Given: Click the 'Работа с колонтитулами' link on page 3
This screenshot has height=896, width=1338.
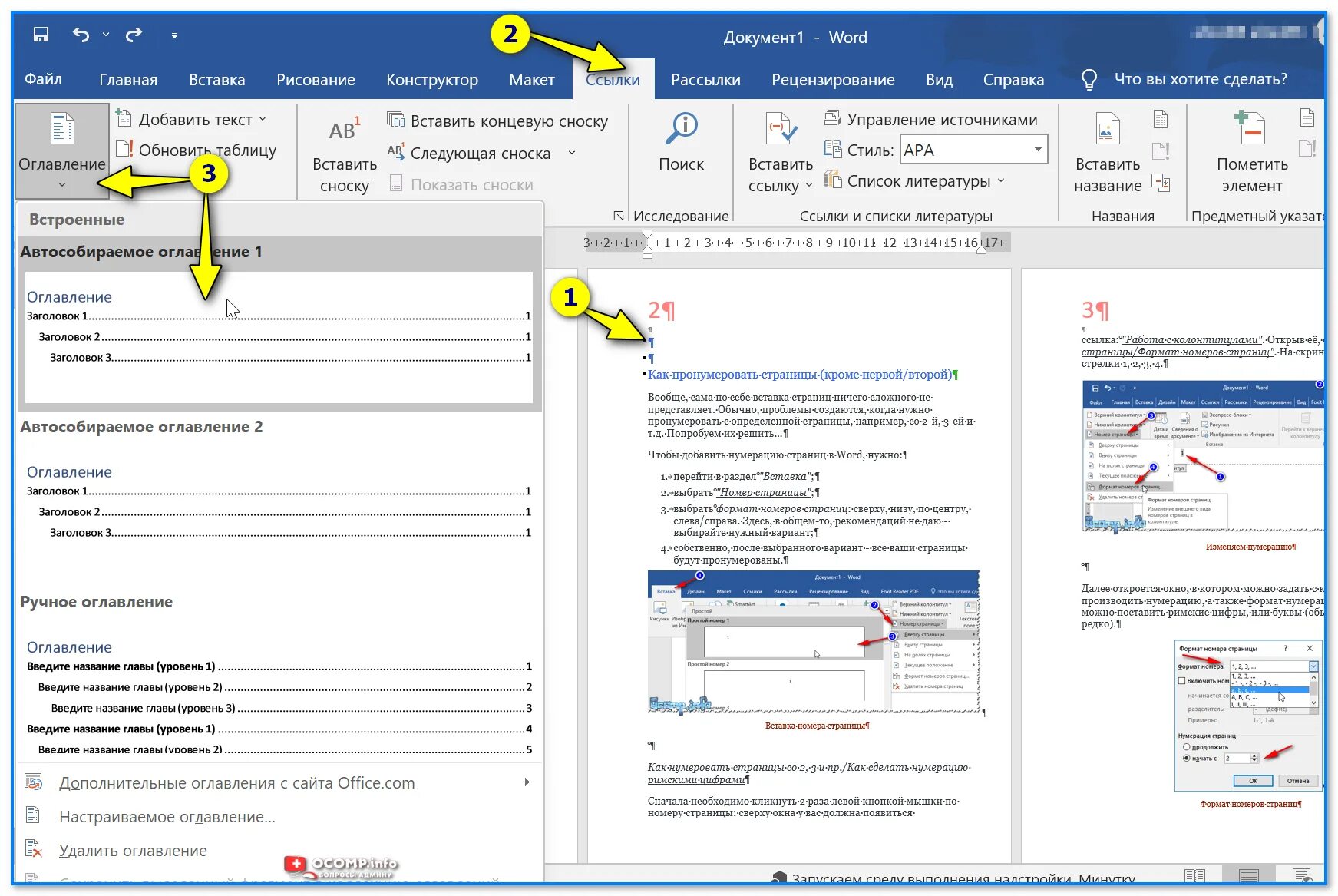Looking at the screenshot, I should (1193, 339).
